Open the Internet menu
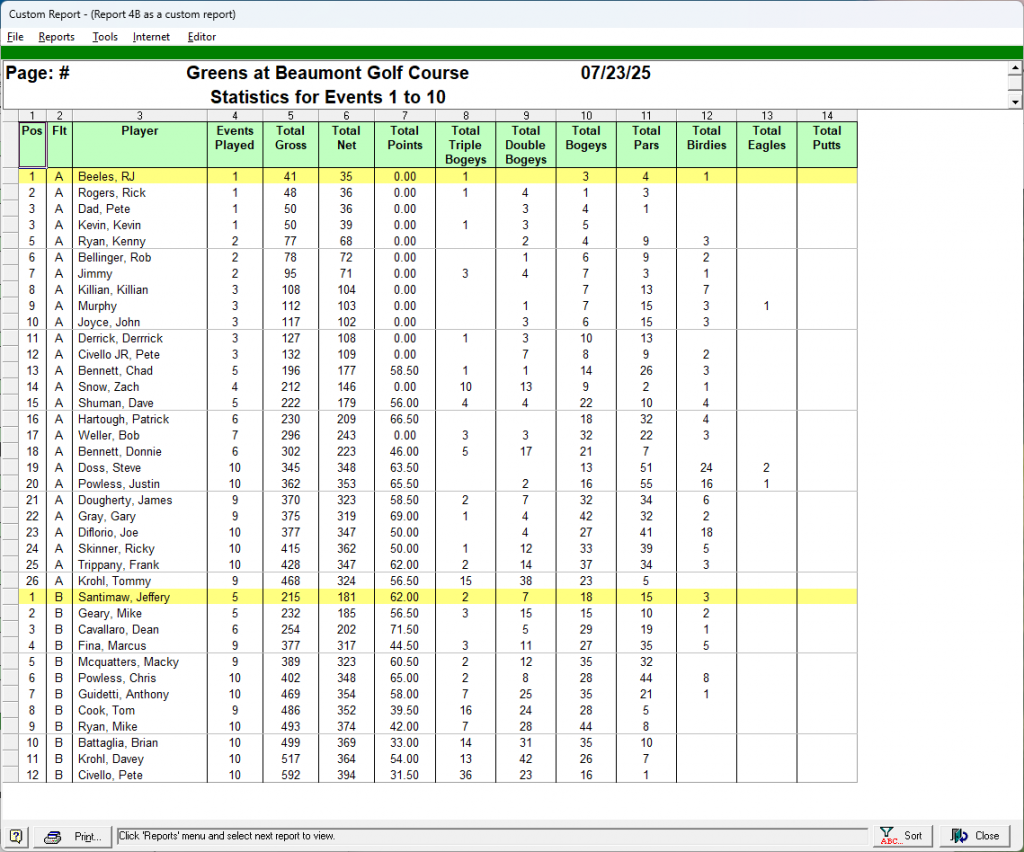Viewport: 1024px width, 852px height. point(151,37)
